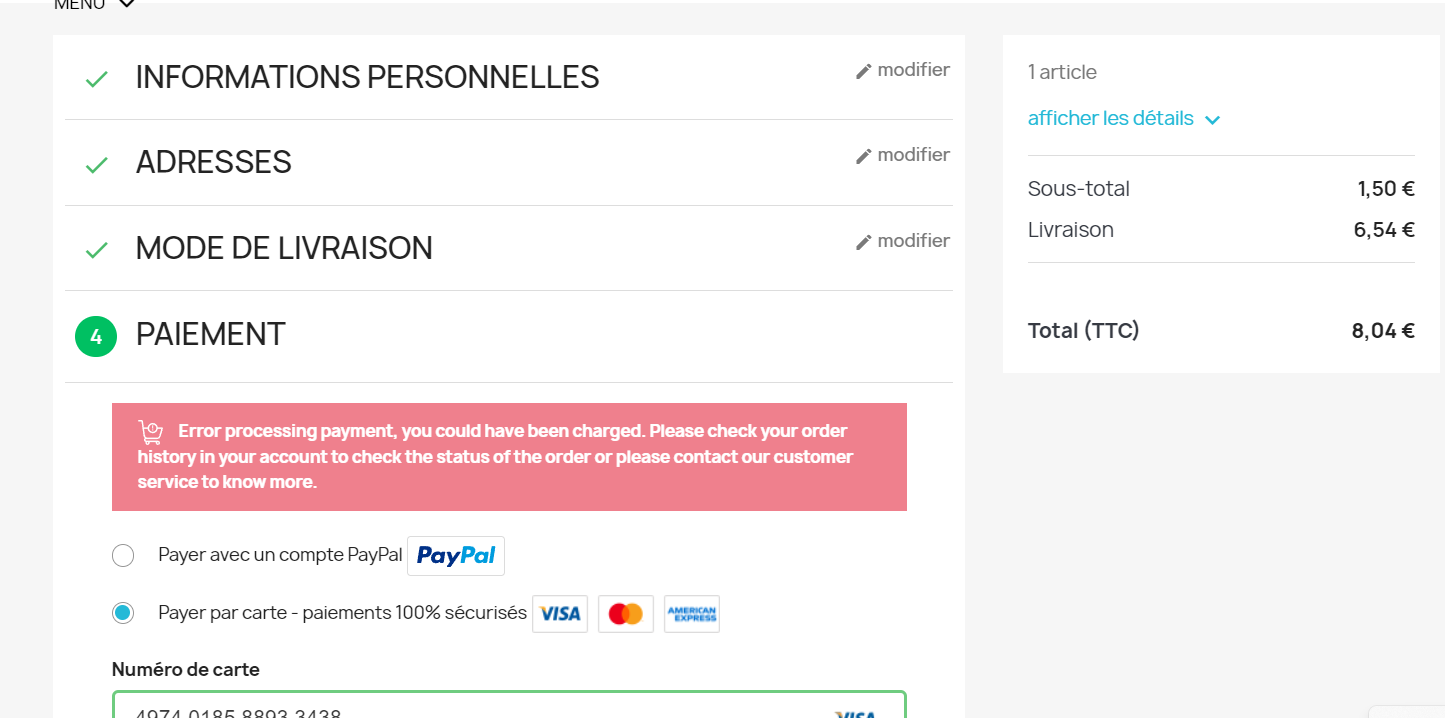Click pencil icon in Mode de Livraison row
This screenshot has width=1445, height=718.
pos(864,242)
